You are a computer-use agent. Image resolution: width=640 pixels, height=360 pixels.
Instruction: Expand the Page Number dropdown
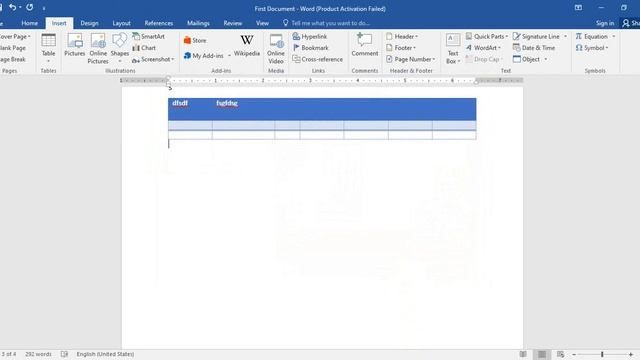(410, 59)
